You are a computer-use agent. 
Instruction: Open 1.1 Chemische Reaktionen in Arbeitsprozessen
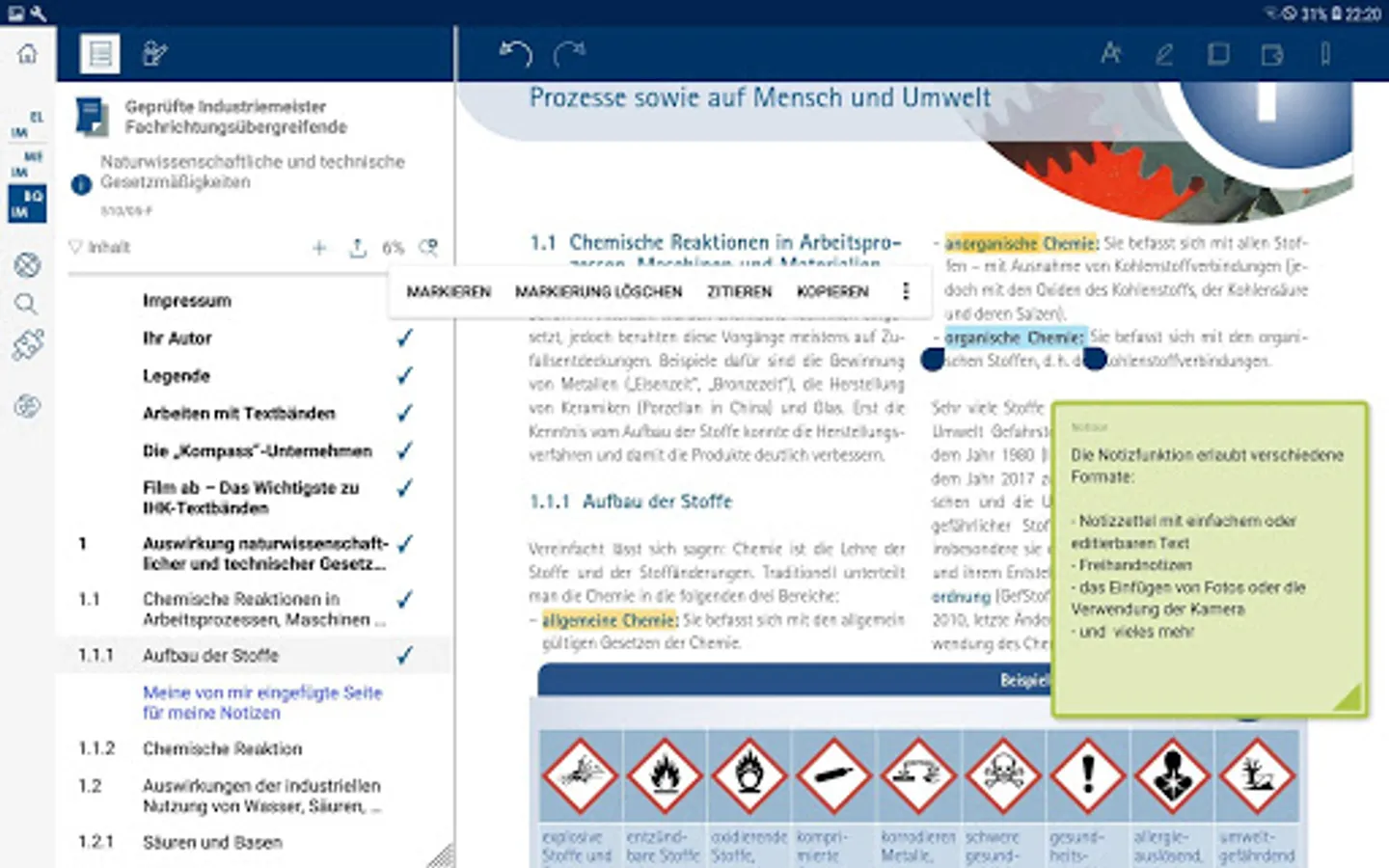(264, 610)
